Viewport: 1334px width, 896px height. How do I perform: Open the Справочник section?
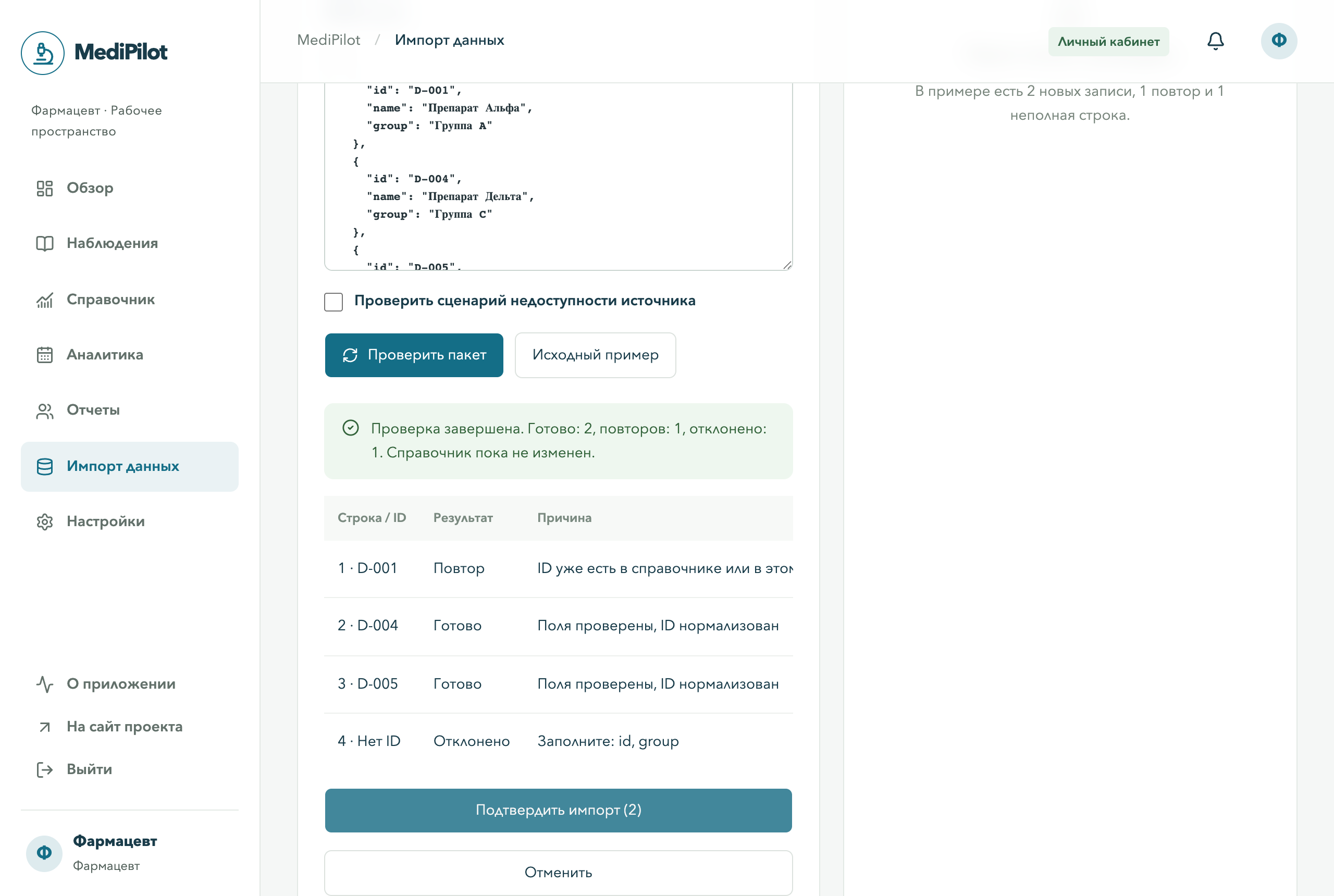130,300
